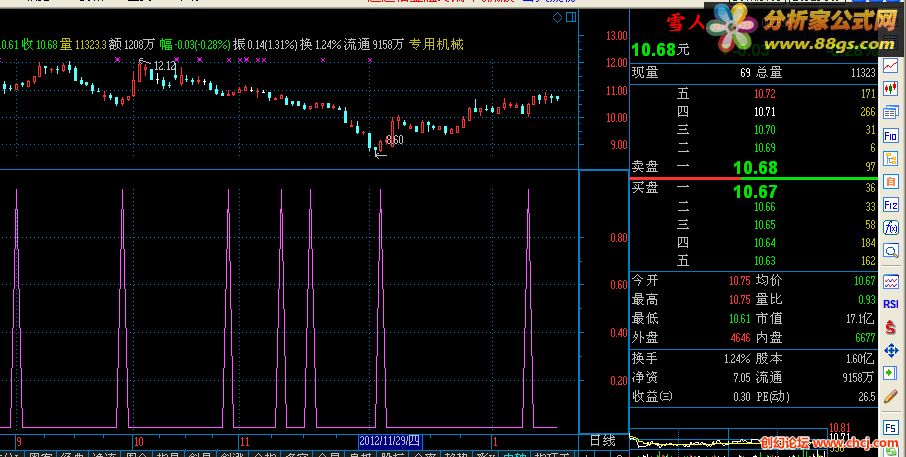Viewport: 906px width, 457px height.
Task: Select the RSI indicator icon
Action: [x=890, y=304]
